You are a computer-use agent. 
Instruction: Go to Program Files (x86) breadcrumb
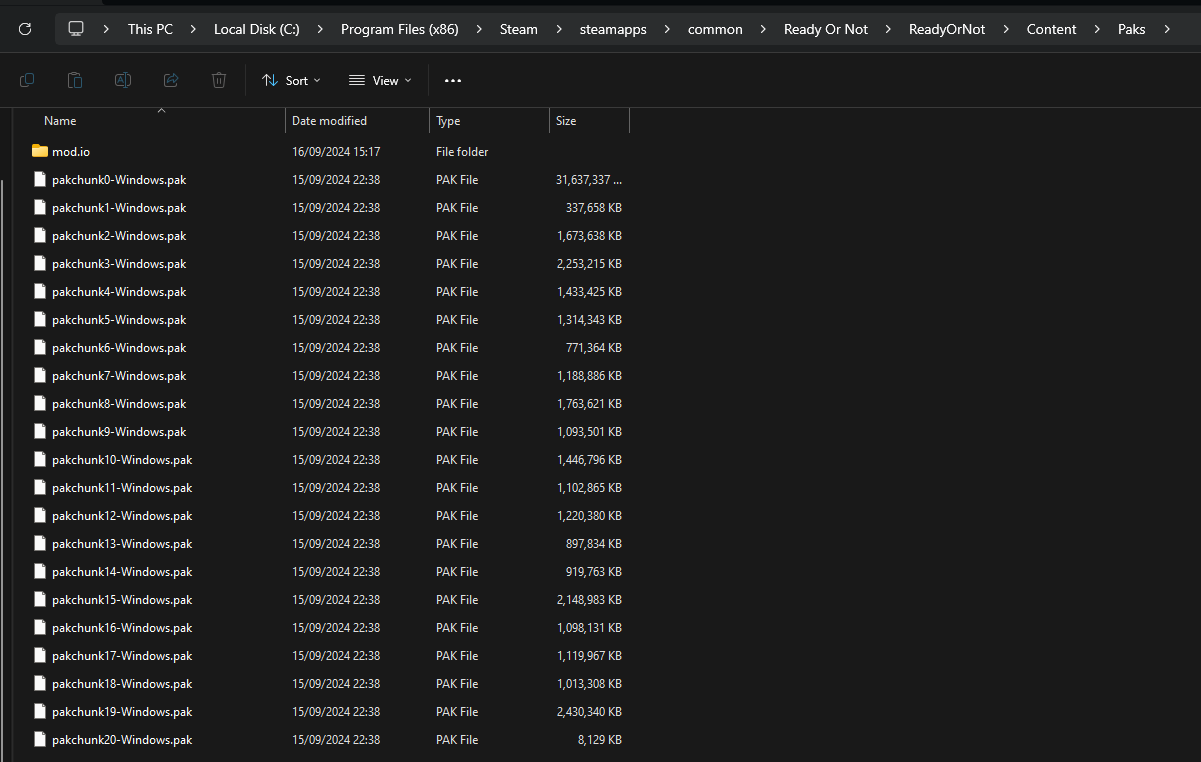tap(400, 29)
